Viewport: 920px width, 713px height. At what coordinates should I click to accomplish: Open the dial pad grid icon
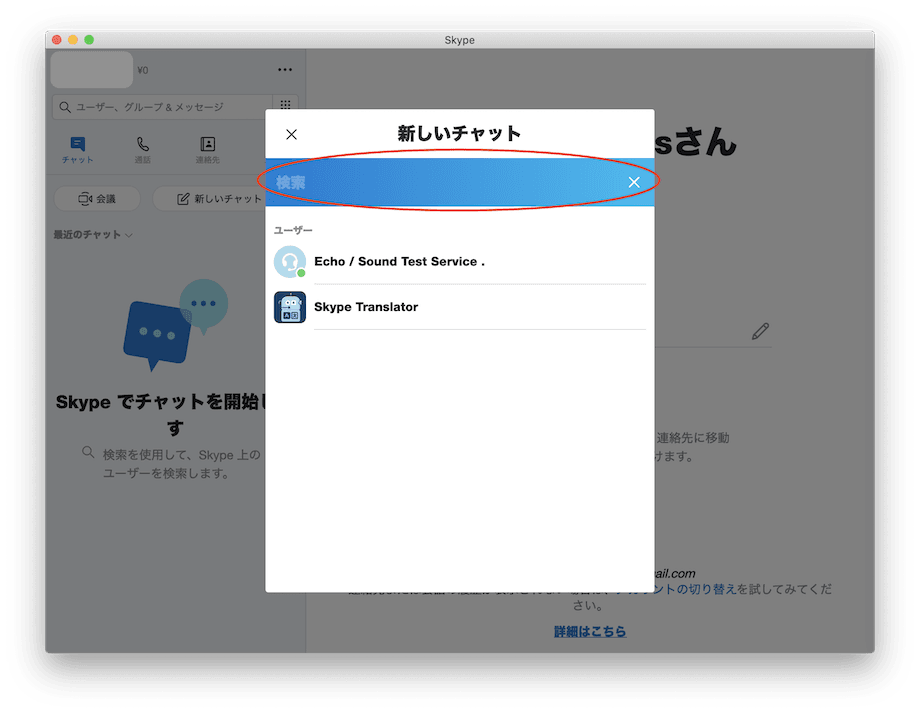286,105
